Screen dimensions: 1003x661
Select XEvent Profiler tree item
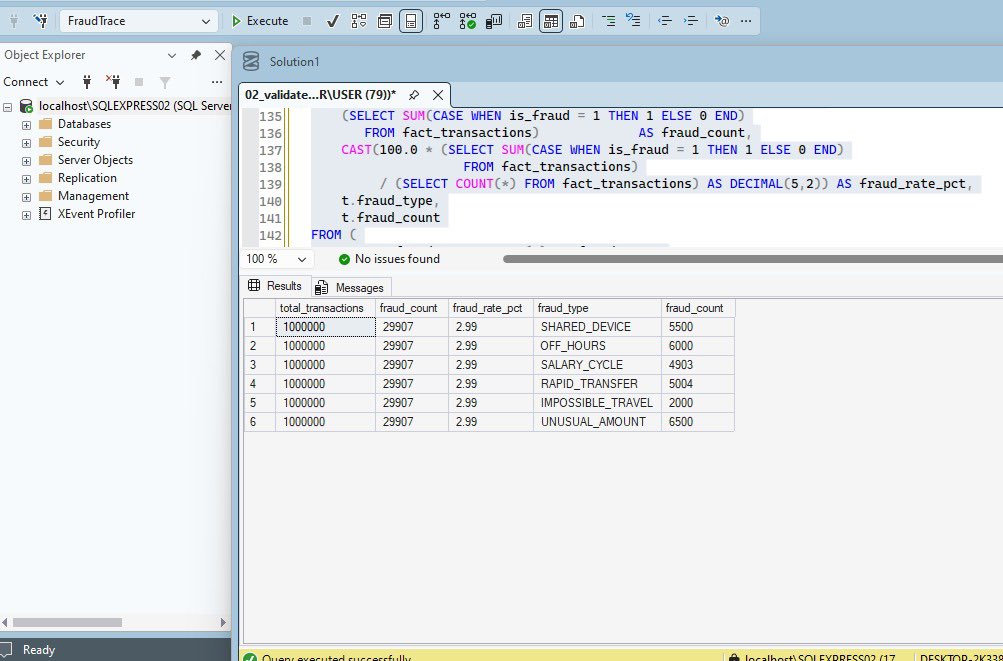point(97,214)
